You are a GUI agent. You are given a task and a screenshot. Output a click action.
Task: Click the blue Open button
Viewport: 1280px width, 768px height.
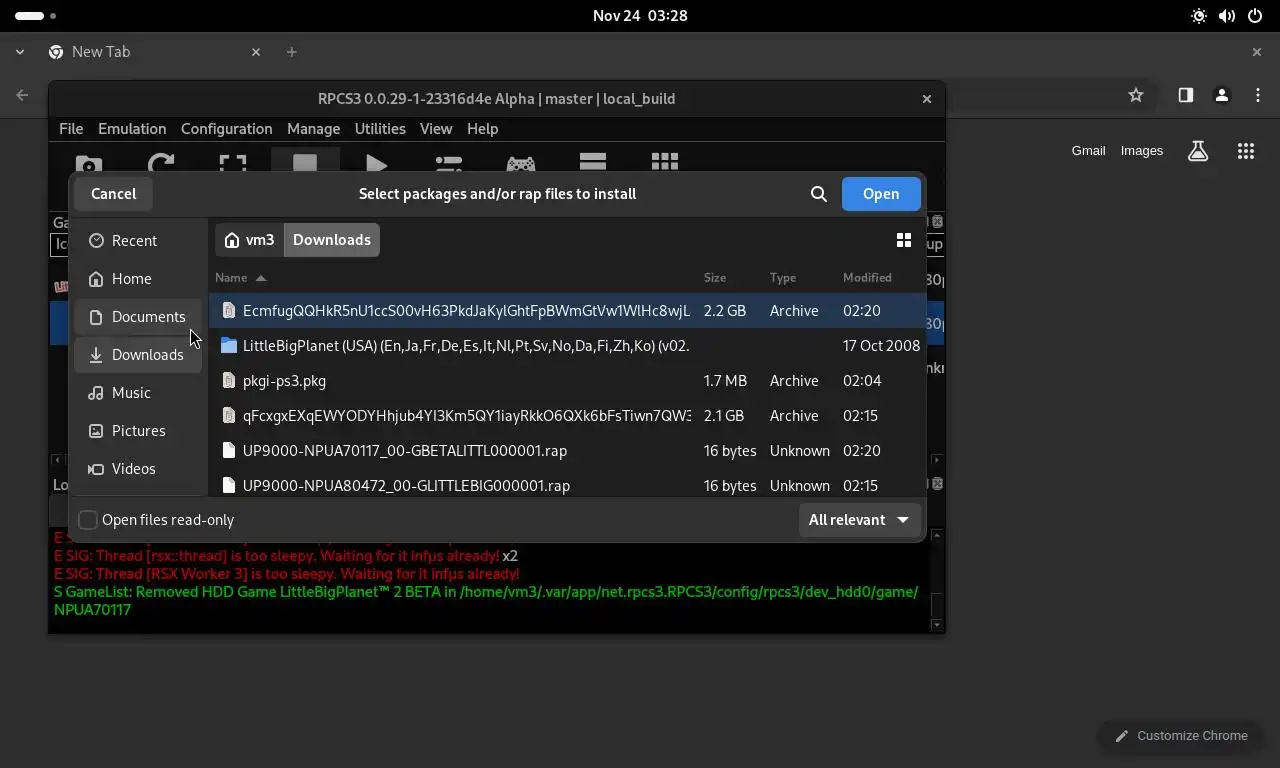pos(881,194)
